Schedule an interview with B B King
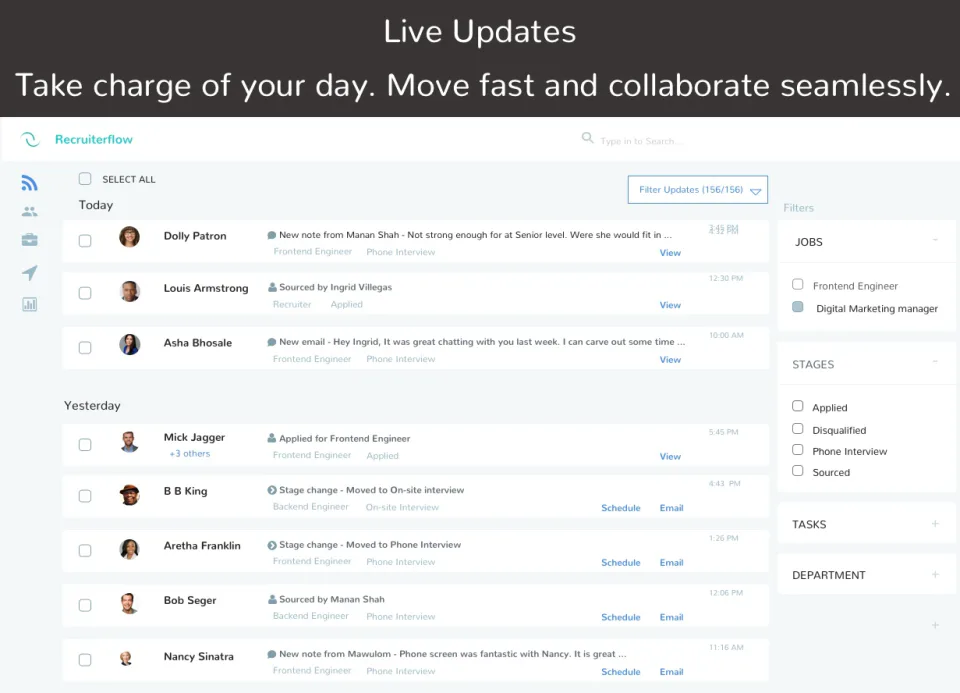960x693 pixels. coord(620,508)
